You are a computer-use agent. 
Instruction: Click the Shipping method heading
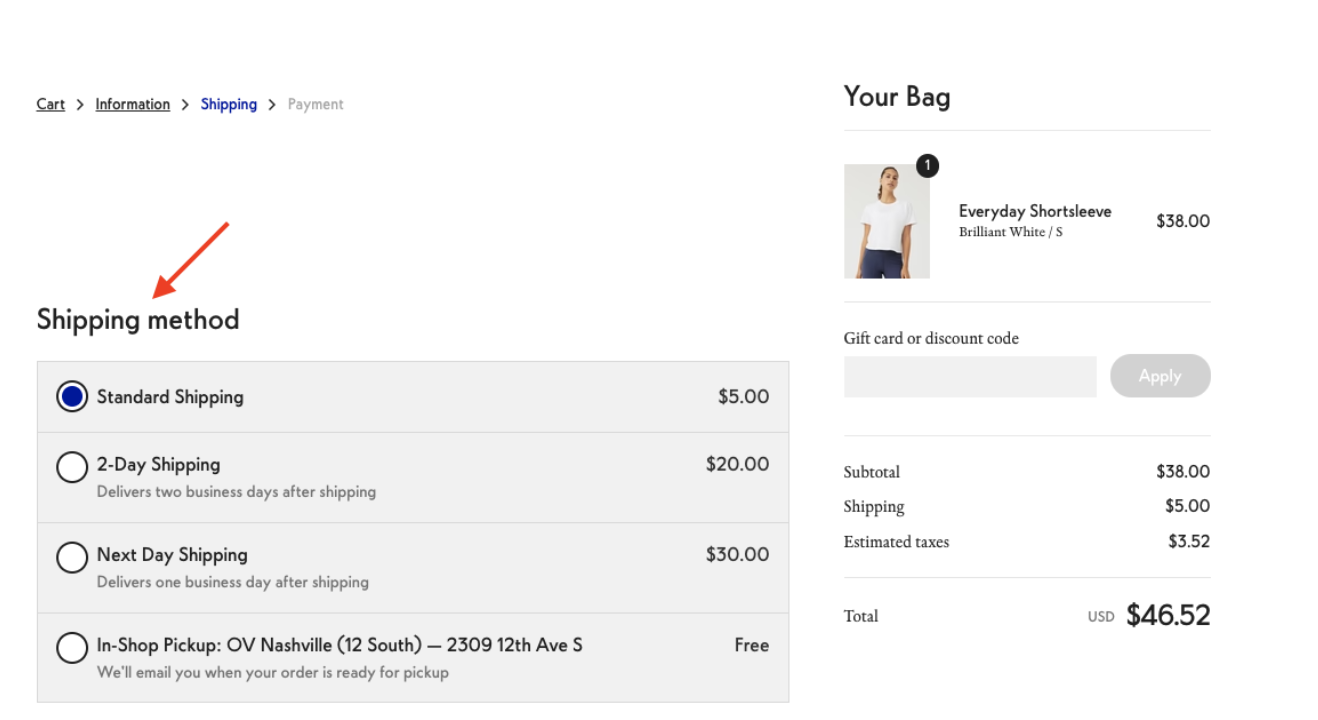click(x=138, y=320)
